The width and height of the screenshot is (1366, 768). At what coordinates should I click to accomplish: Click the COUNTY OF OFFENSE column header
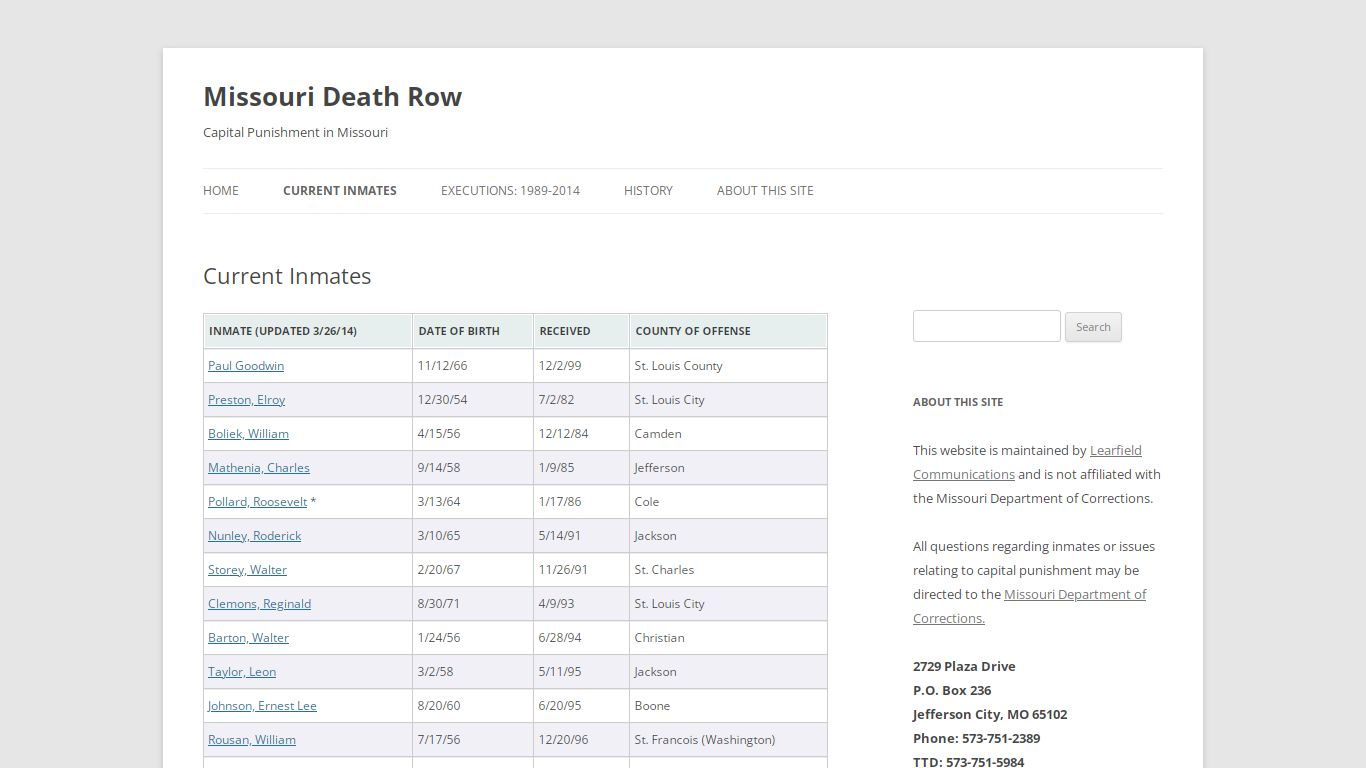(x=728, y=331)
